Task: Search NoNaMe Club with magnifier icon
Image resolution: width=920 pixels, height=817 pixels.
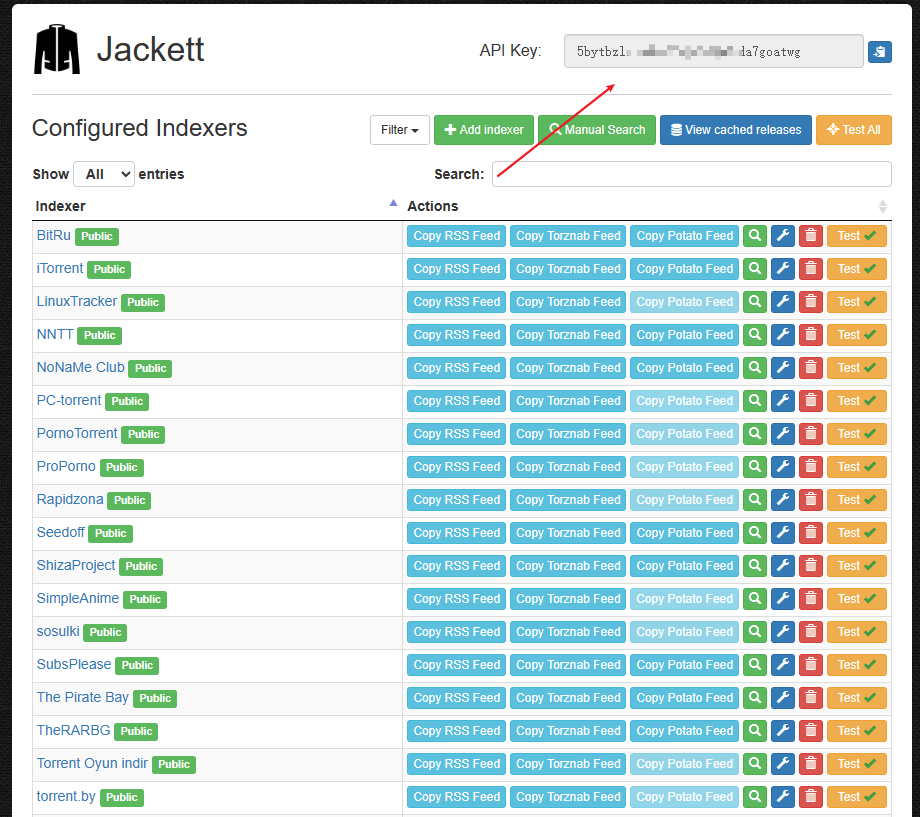Action: click(x=755, y=368)
